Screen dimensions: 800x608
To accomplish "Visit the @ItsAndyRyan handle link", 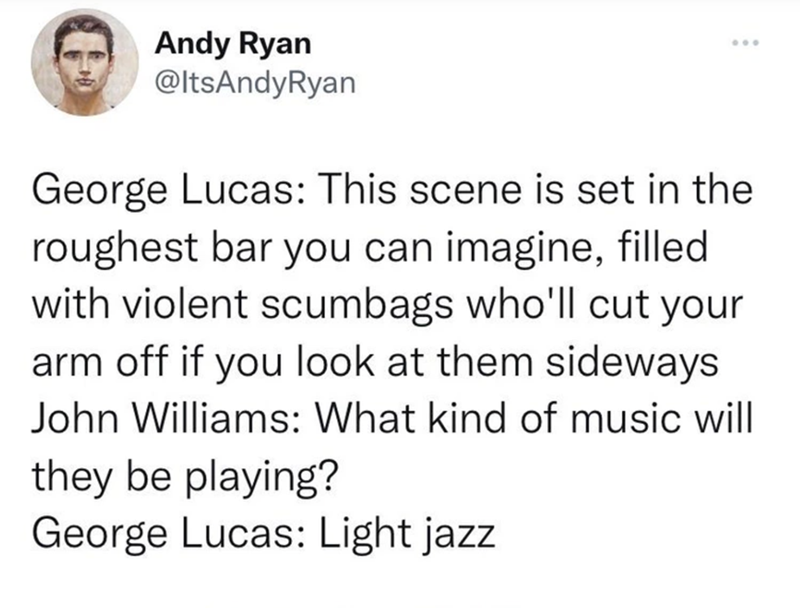I will click(255, 82).
